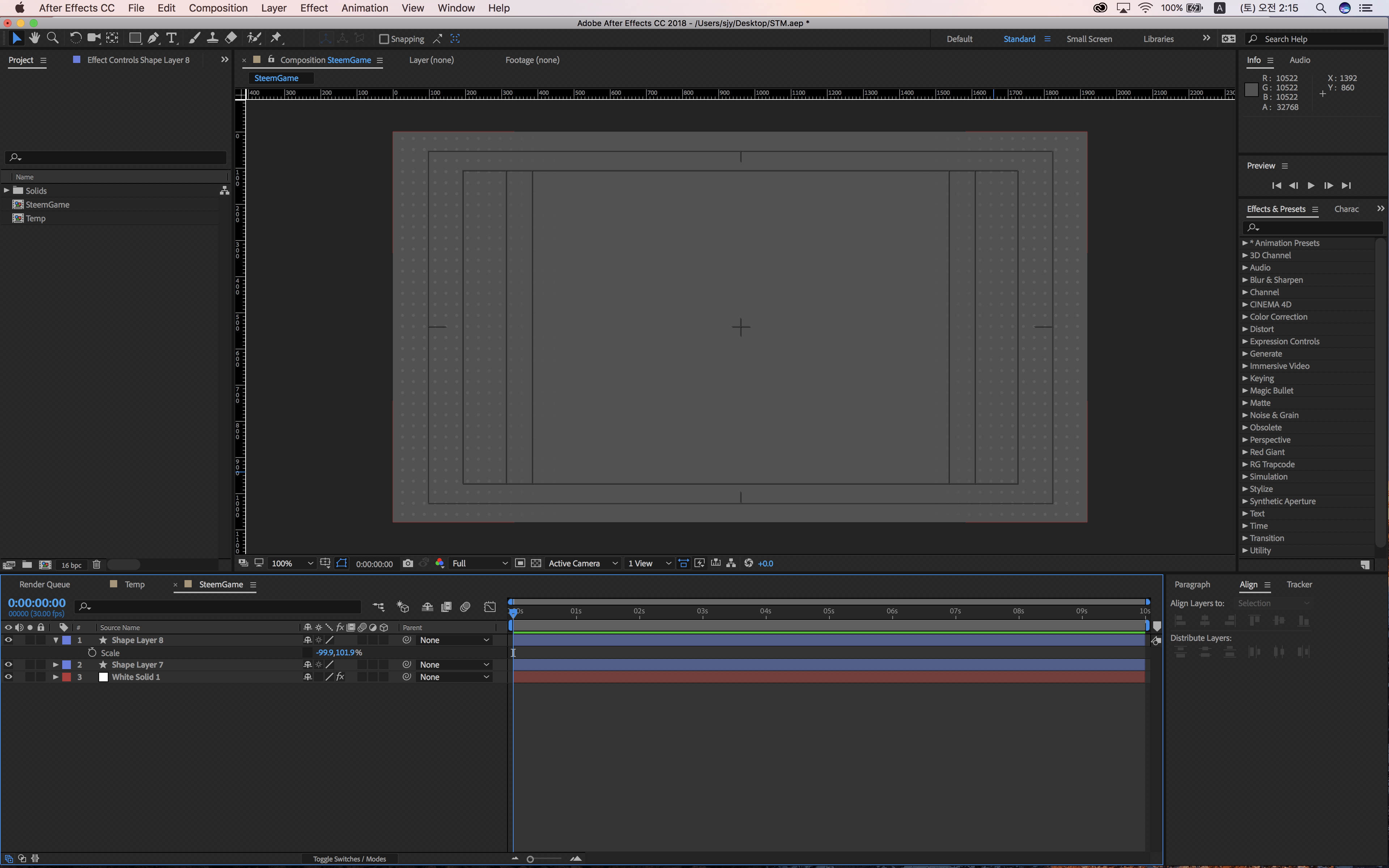Open the Composition menu
This screenshot has height=868, width=1389.
pos(218,8)
